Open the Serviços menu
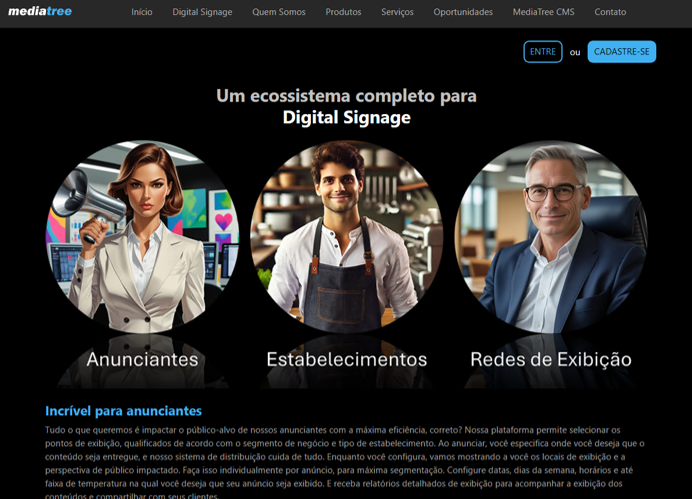 pyautogui.click(x=397, y=12)
